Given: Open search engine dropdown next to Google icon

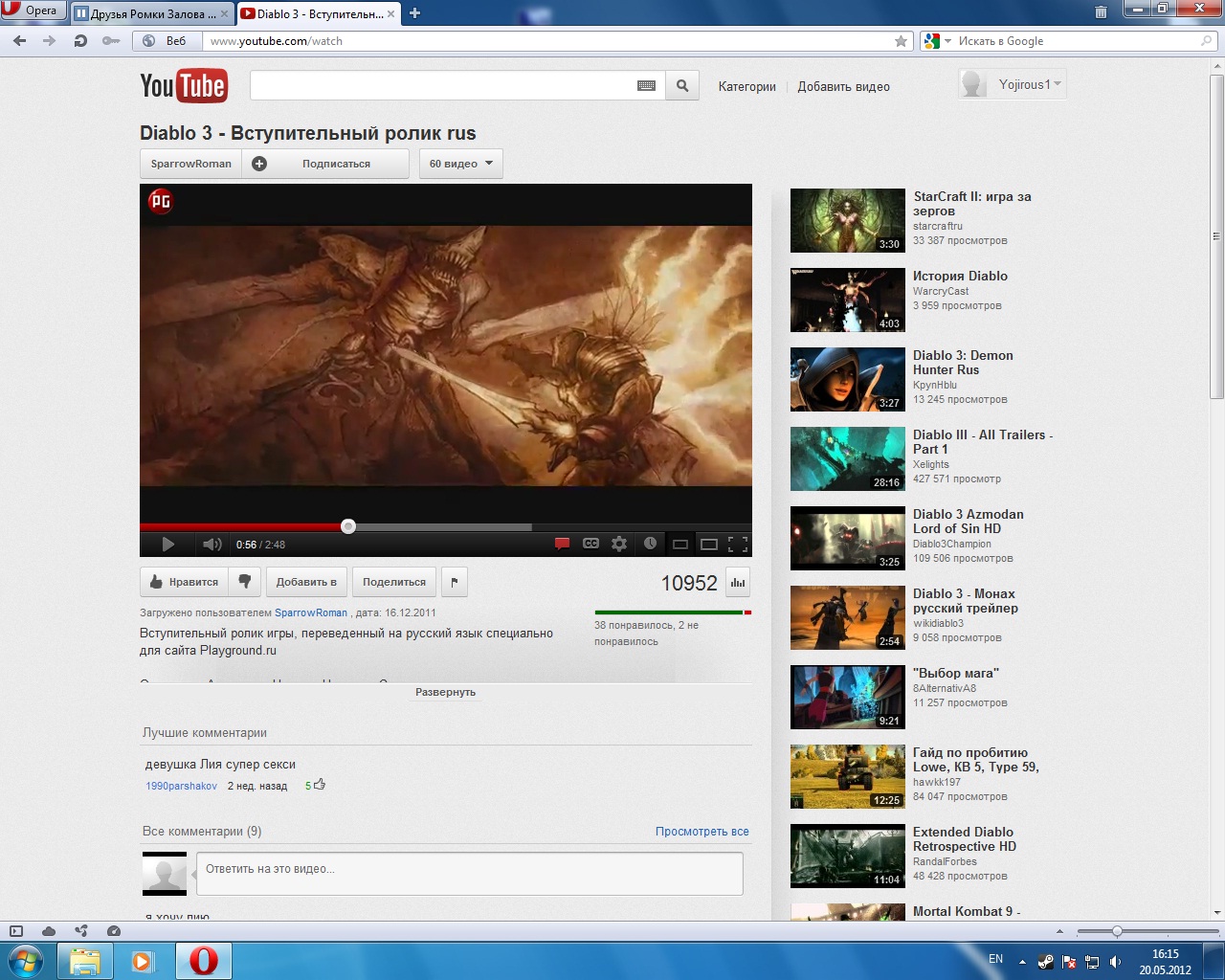Looking at the screenshot, I should click(947, 41).
